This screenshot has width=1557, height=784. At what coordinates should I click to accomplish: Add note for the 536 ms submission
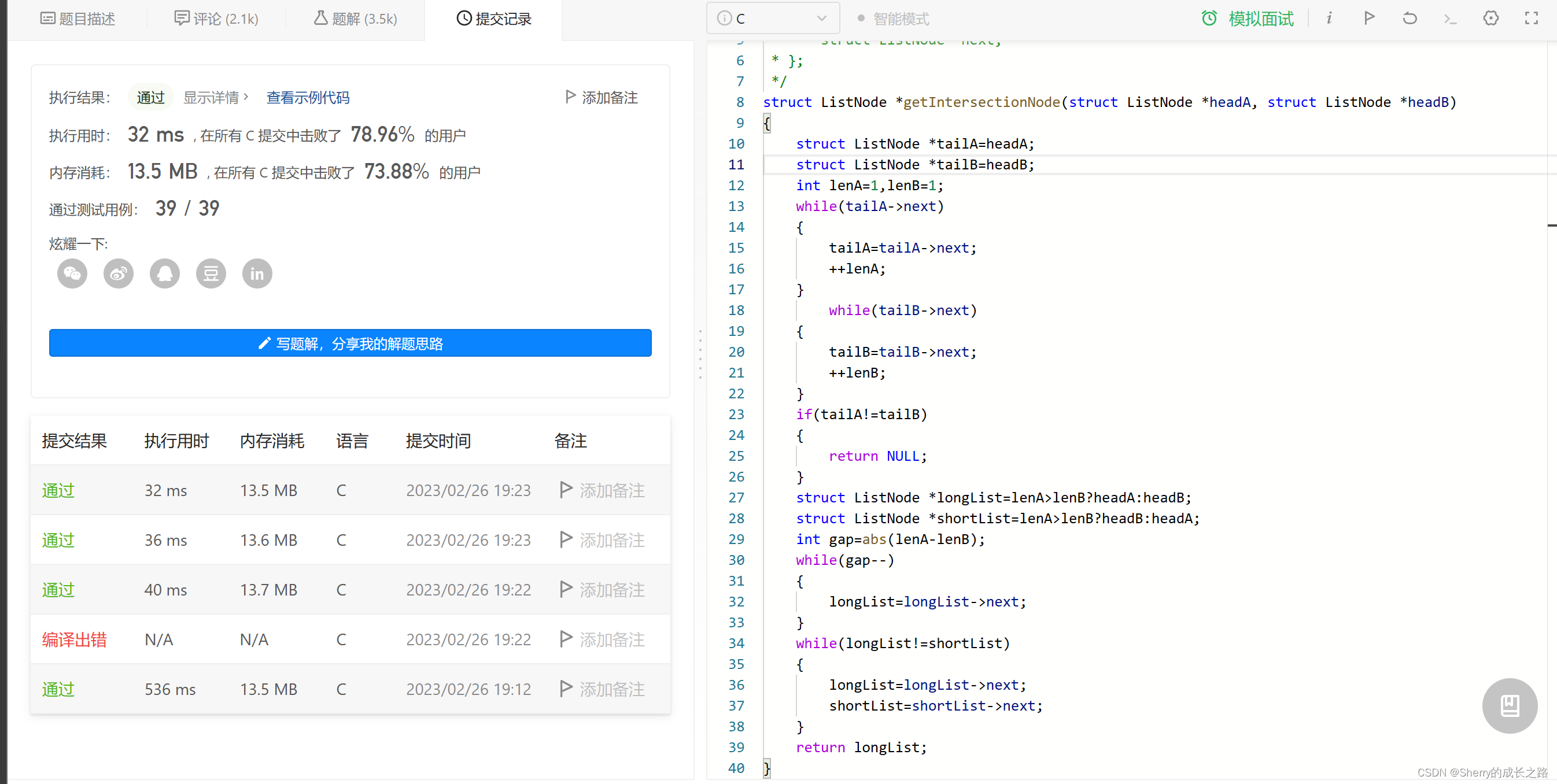tap(603, 689)
